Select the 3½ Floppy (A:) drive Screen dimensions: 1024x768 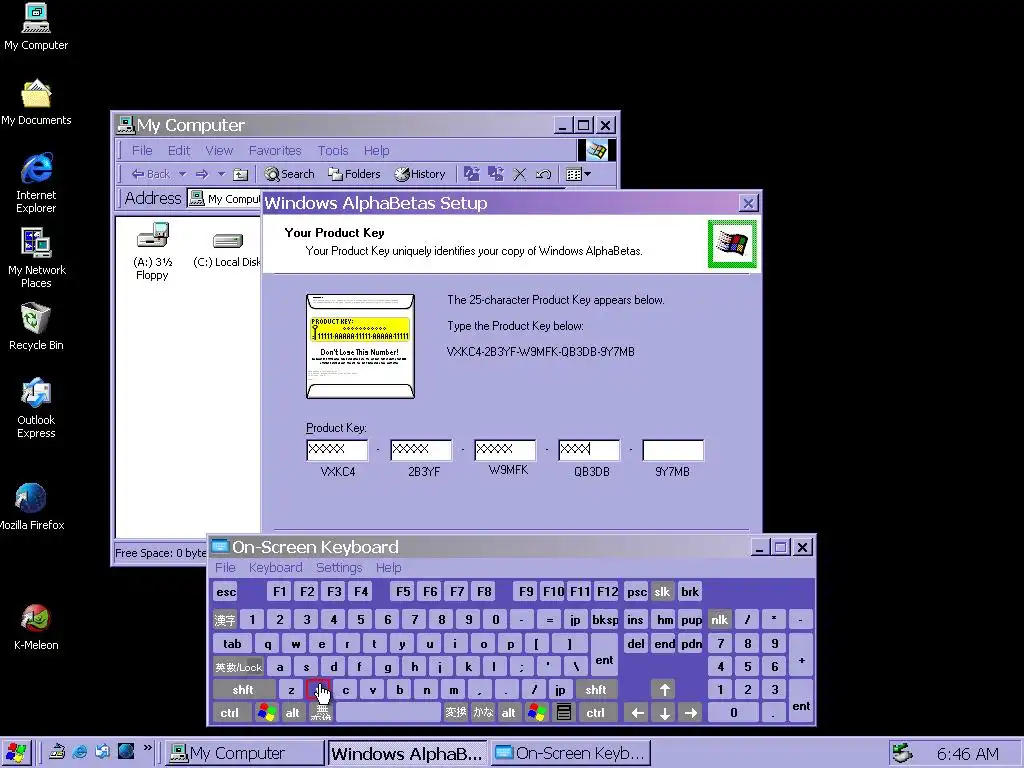pos(153,251)
